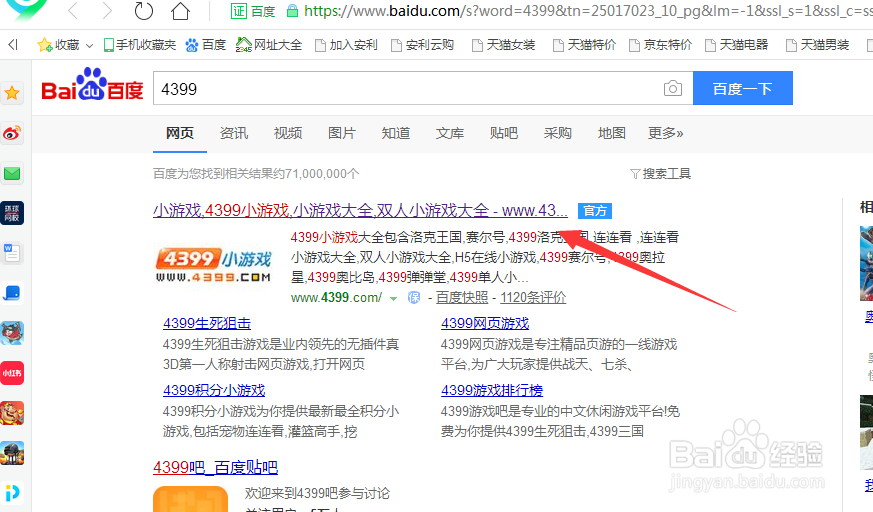Screen dimensions: 873x512
Task: Switch to the 贴吧 tab
Action: tap(504, 133)
